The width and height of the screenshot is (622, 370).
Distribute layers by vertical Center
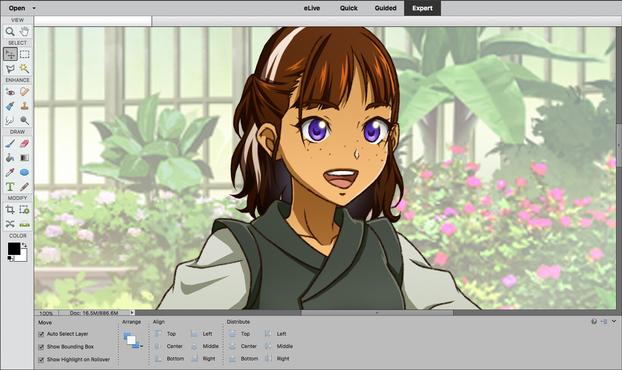coord(243,346)
